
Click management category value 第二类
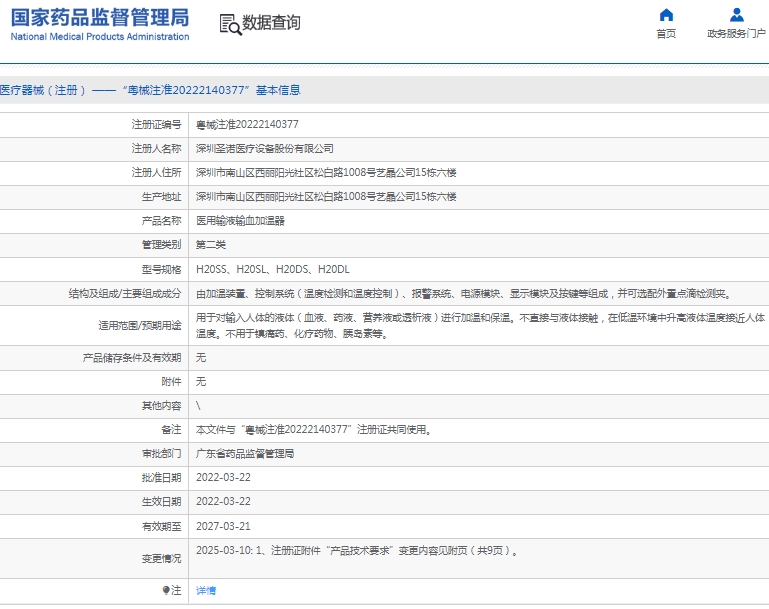211,245
